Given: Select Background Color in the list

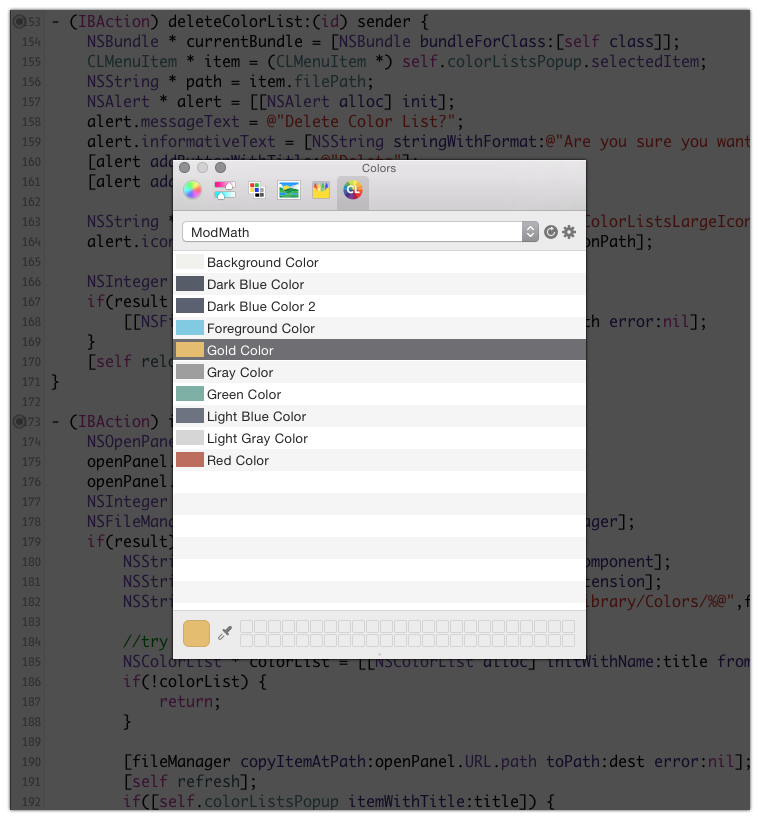Looking at the screenshot, I should (262, 262).
